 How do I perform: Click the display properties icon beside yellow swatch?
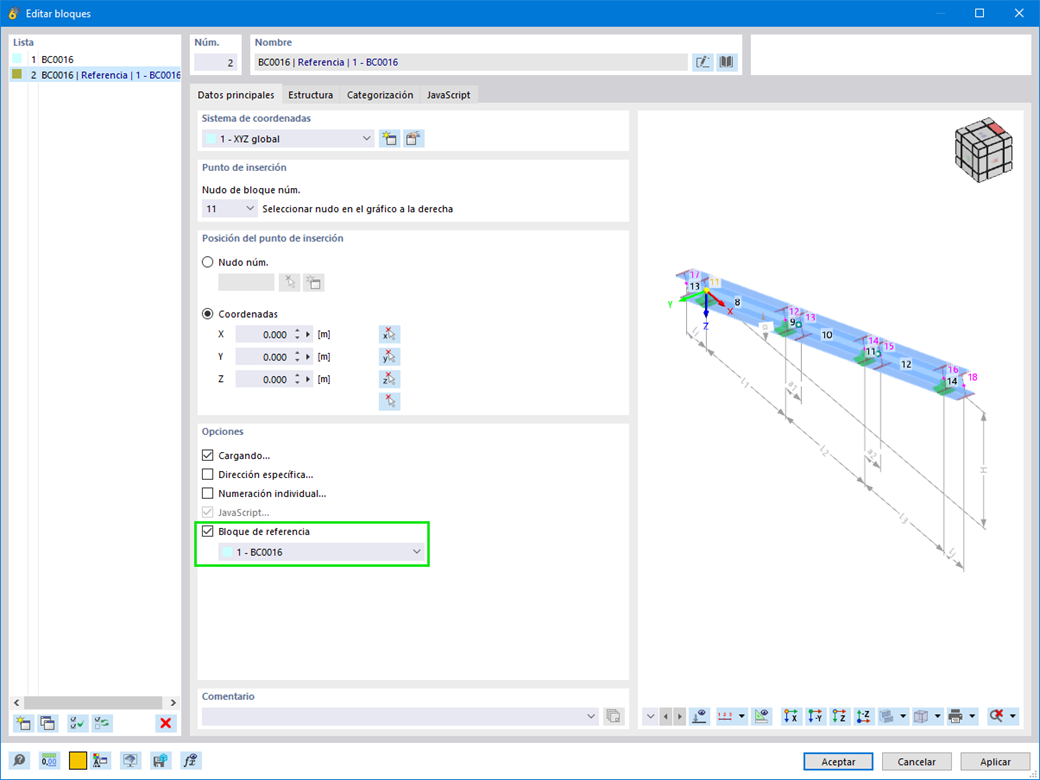pyautogui.click(x=100, y=761)
